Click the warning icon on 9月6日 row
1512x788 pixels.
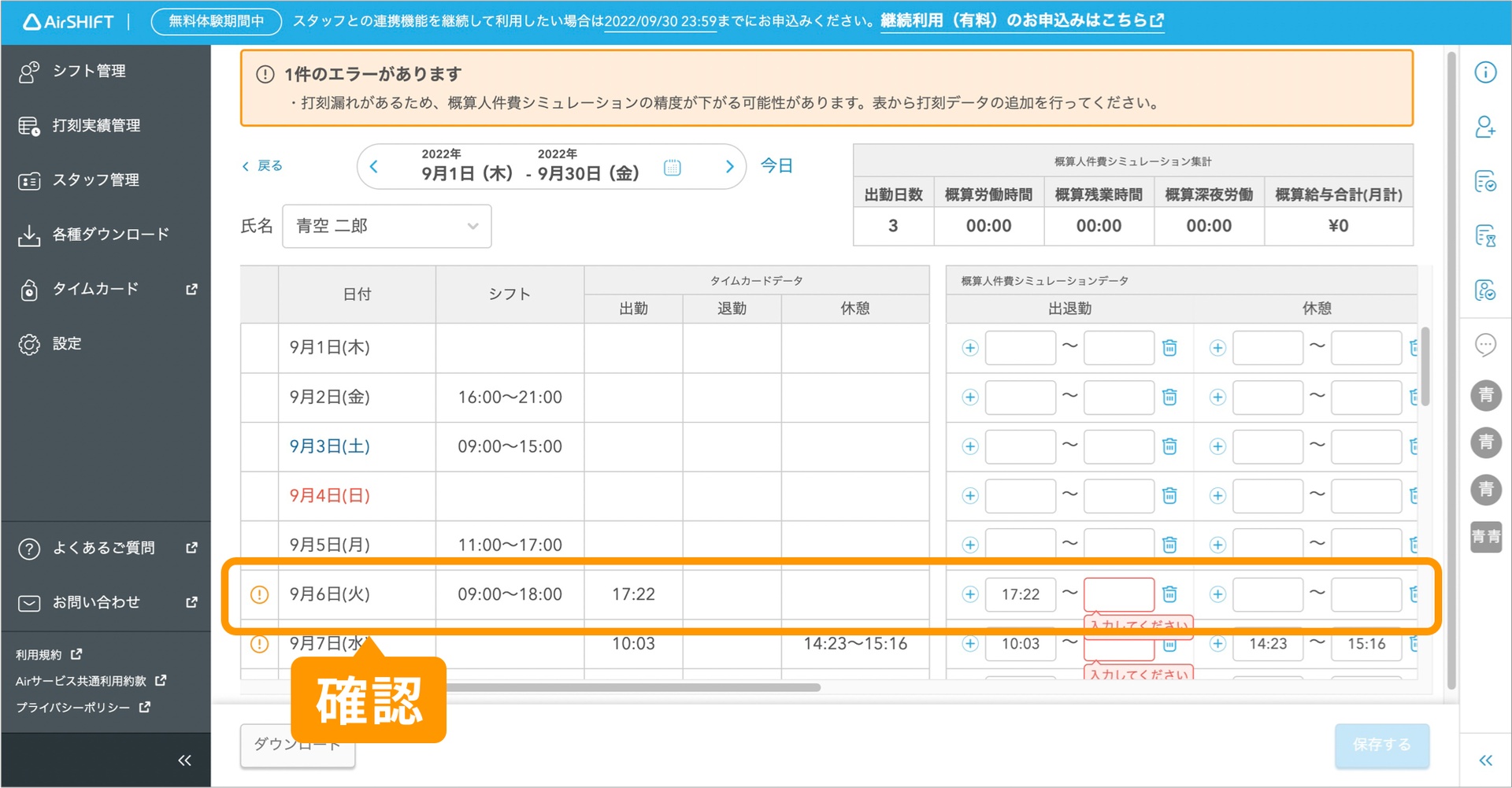(x=259, y=594)
